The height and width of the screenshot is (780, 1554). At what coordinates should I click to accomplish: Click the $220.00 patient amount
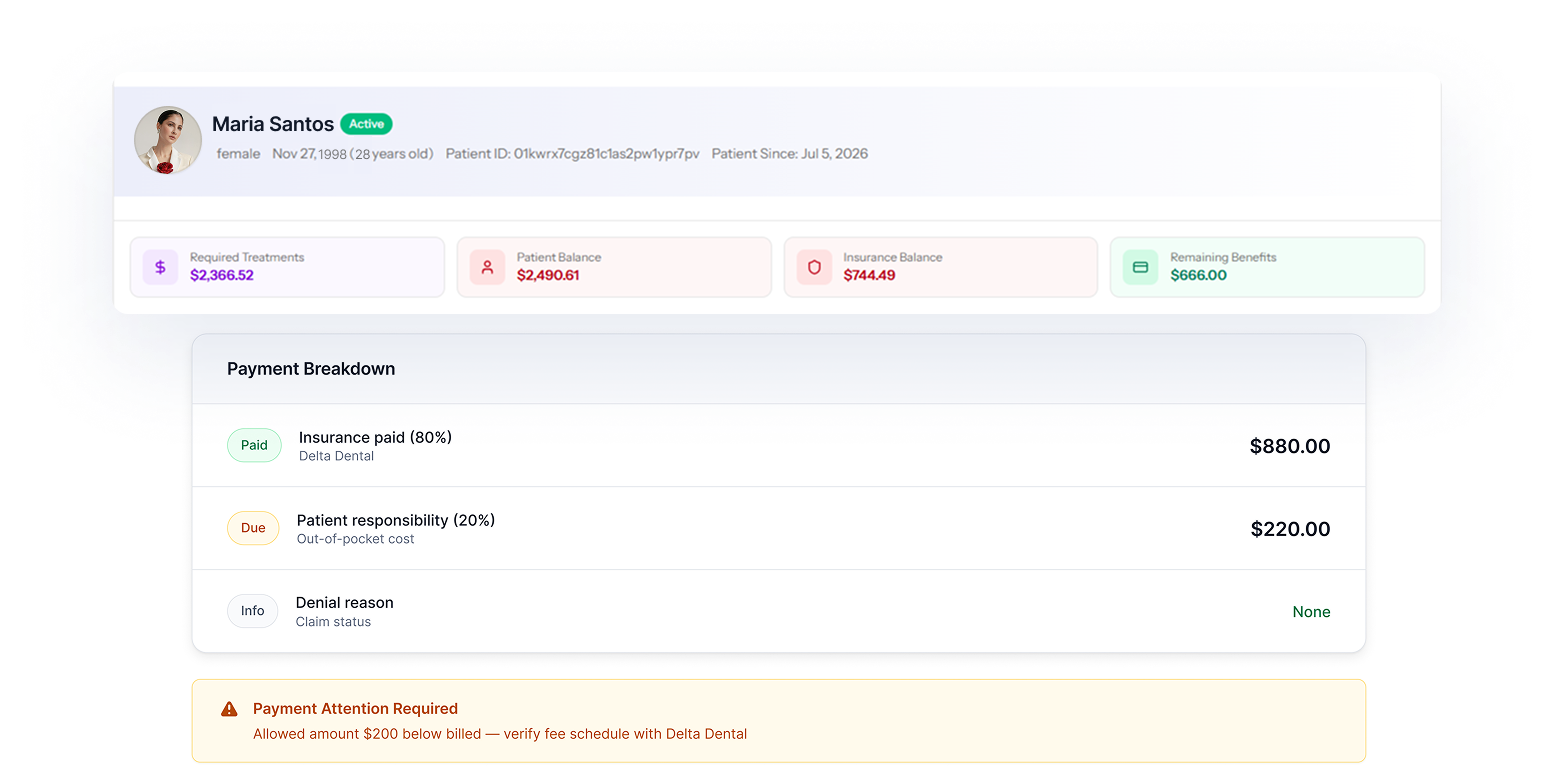coord(1290,529)
